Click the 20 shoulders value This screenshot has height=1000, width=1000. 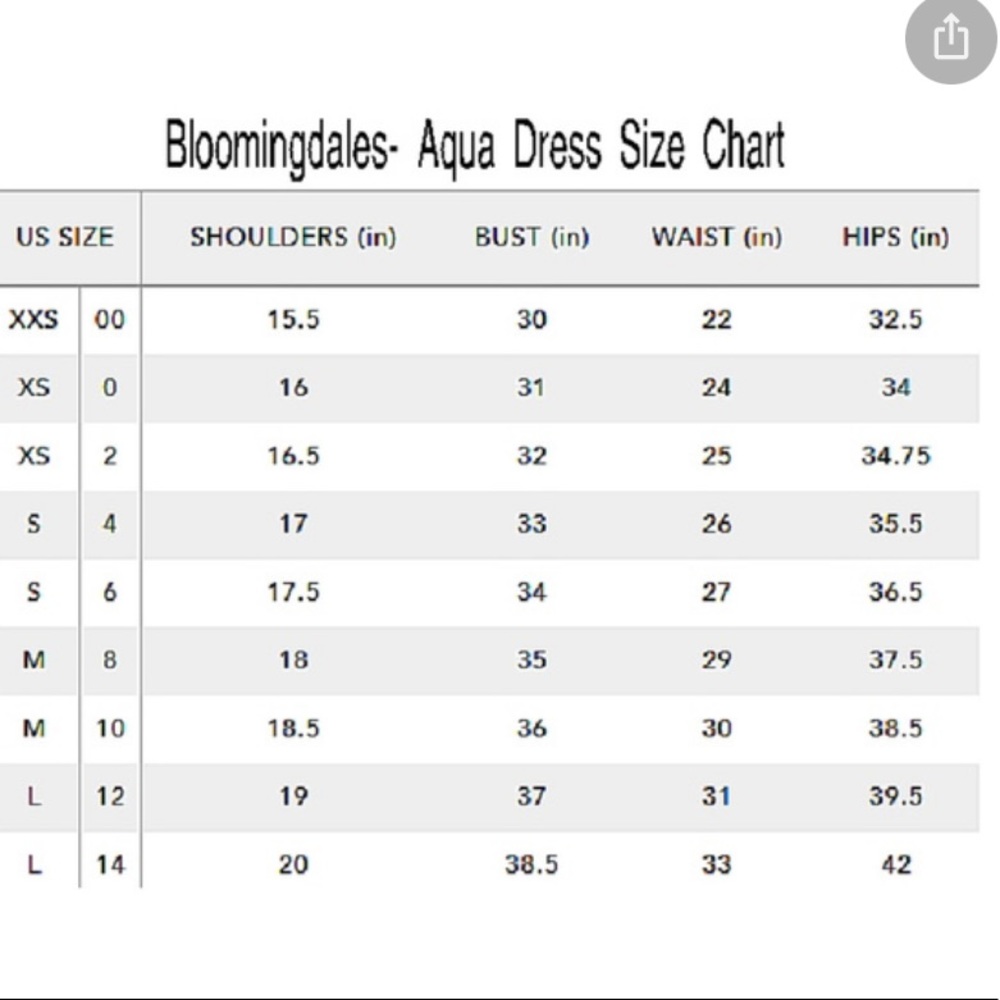coord(293,865)
